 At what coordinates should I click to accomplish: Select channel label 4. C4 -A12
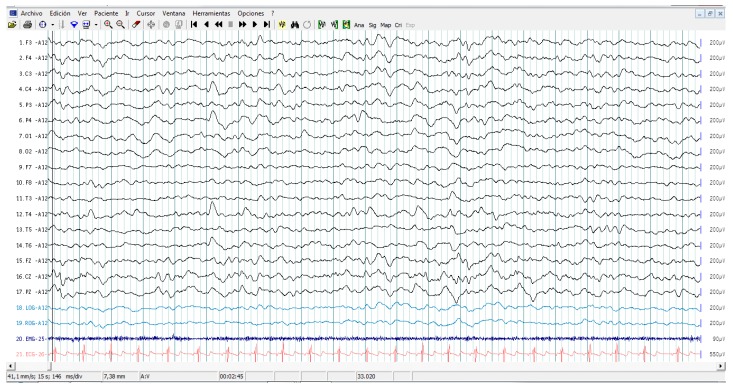click(33, 89)
